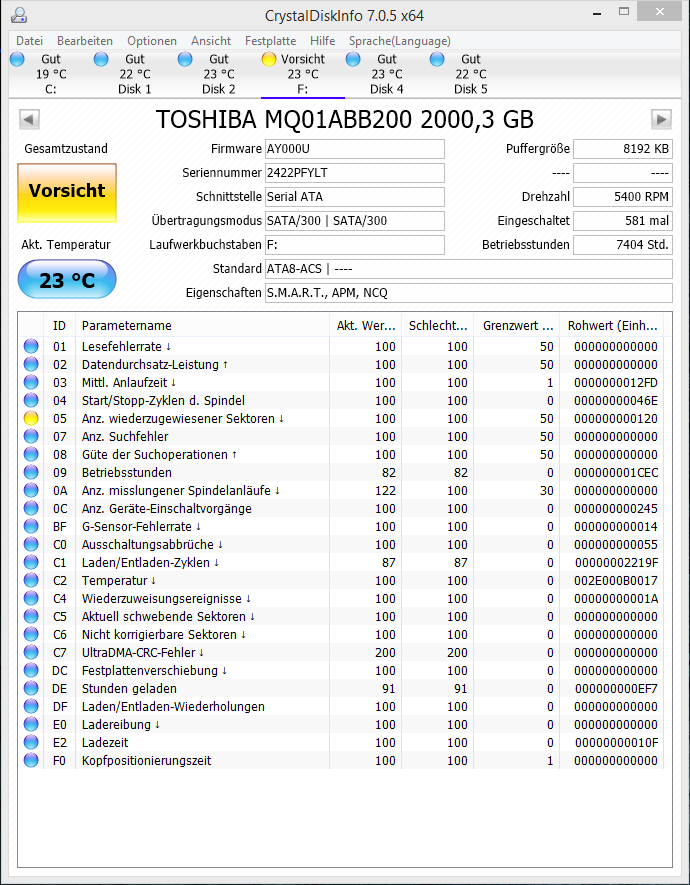The height and width of the screenshot is (885, 690).
Task: Click status icon for row 09 Betriebsstunden
Action: (x=31, y=472)
